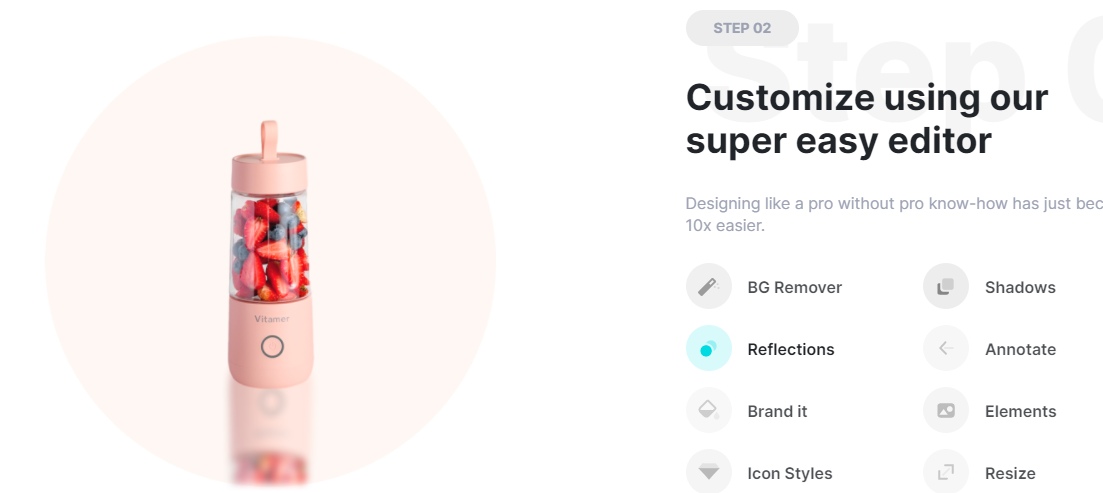Show the Elements feature label
Screen dimensions: 1103x493
[x=1020, y=411]
